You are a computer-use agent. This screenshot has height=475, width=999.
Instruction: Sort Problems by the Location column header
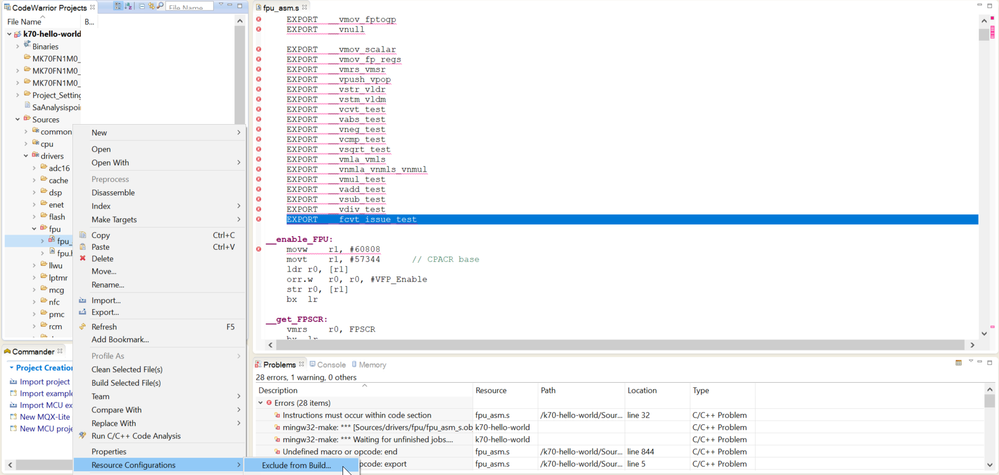tap(657, 390)
